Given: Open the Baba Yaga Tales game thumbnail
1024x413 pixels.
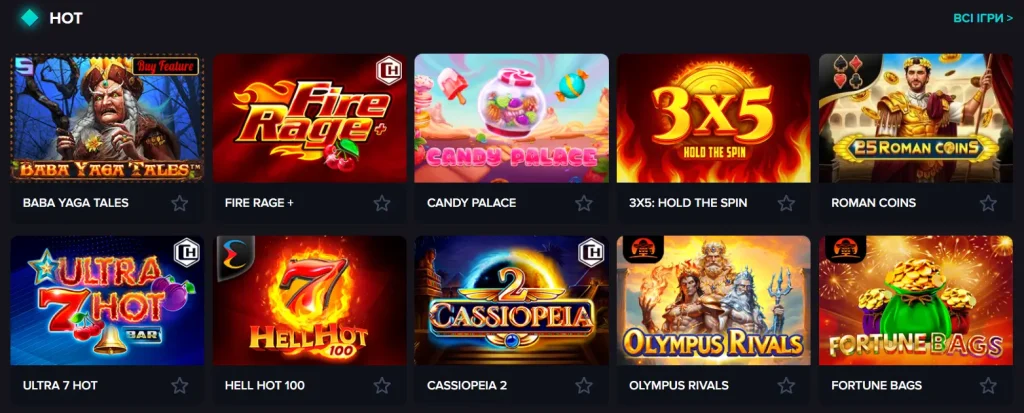Looking at the screenshot, I should pos(107,118).
